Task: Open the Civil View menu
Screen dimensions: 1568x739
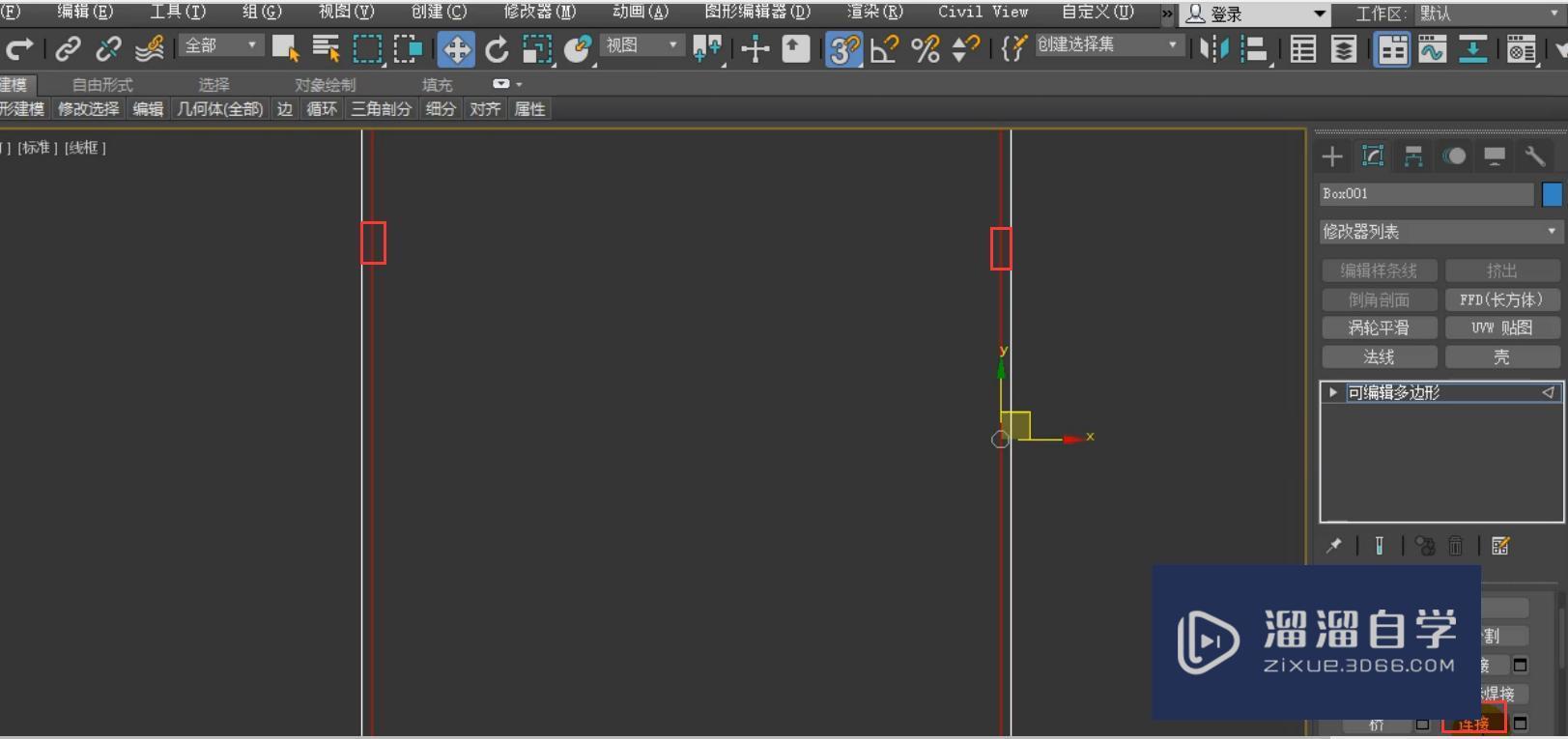Action: 984,13
